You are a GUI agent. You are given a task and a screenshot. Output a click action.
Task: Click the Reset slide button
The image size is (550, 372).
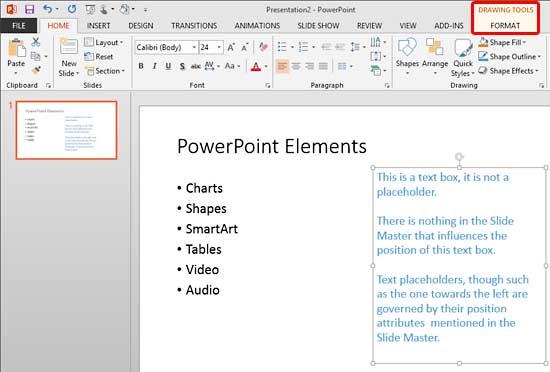coord(99,56)
